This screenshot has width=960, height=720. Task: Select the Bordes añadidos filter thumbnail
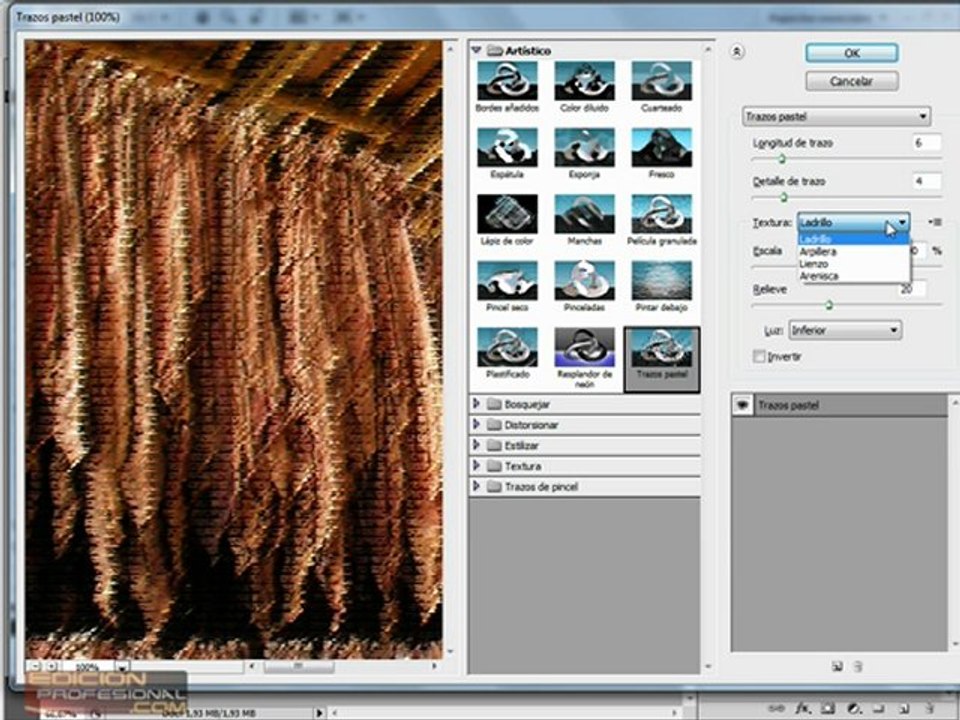tap(507, 81)
